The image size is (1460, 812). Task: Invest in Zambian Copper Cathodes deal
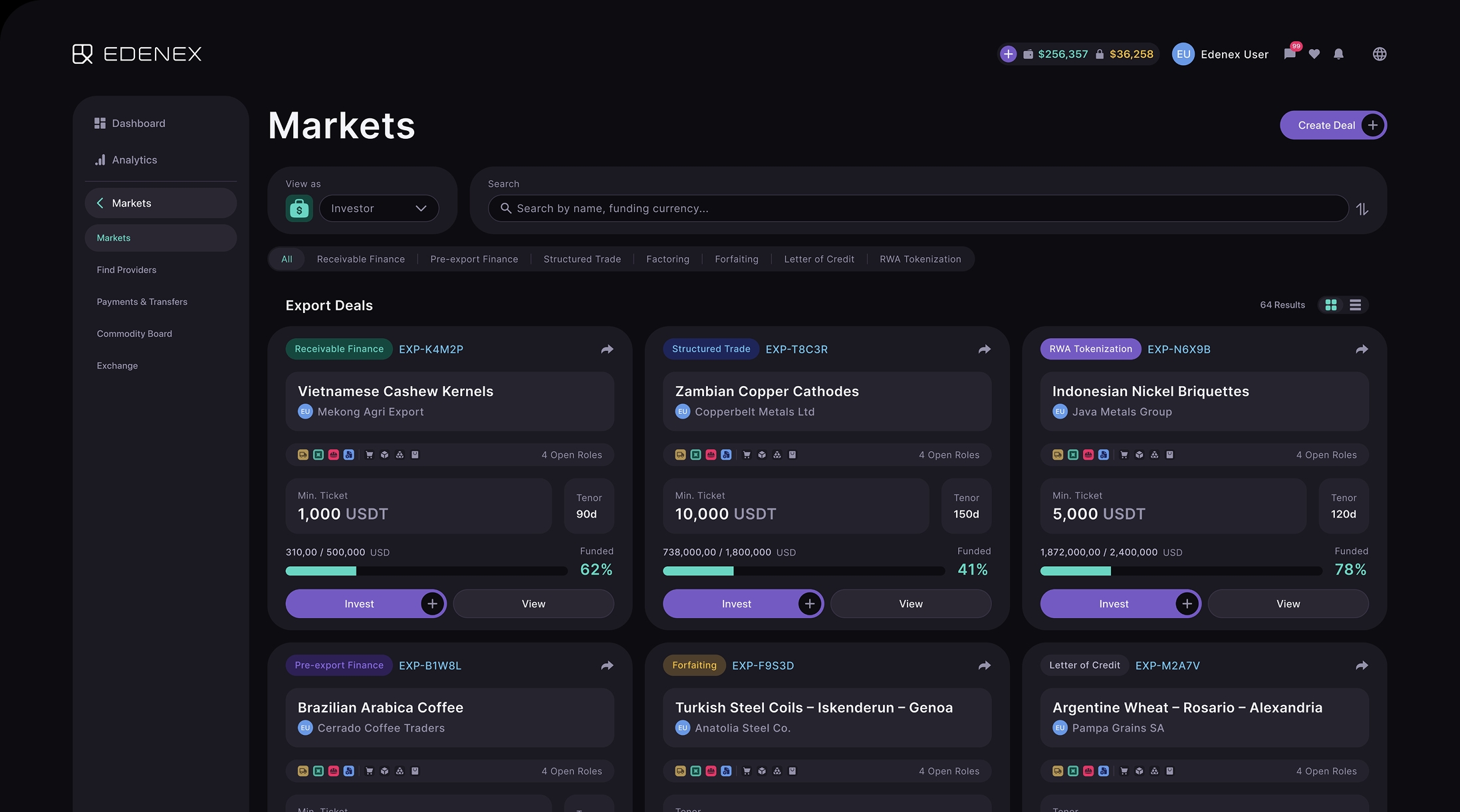tap(743, 603)
